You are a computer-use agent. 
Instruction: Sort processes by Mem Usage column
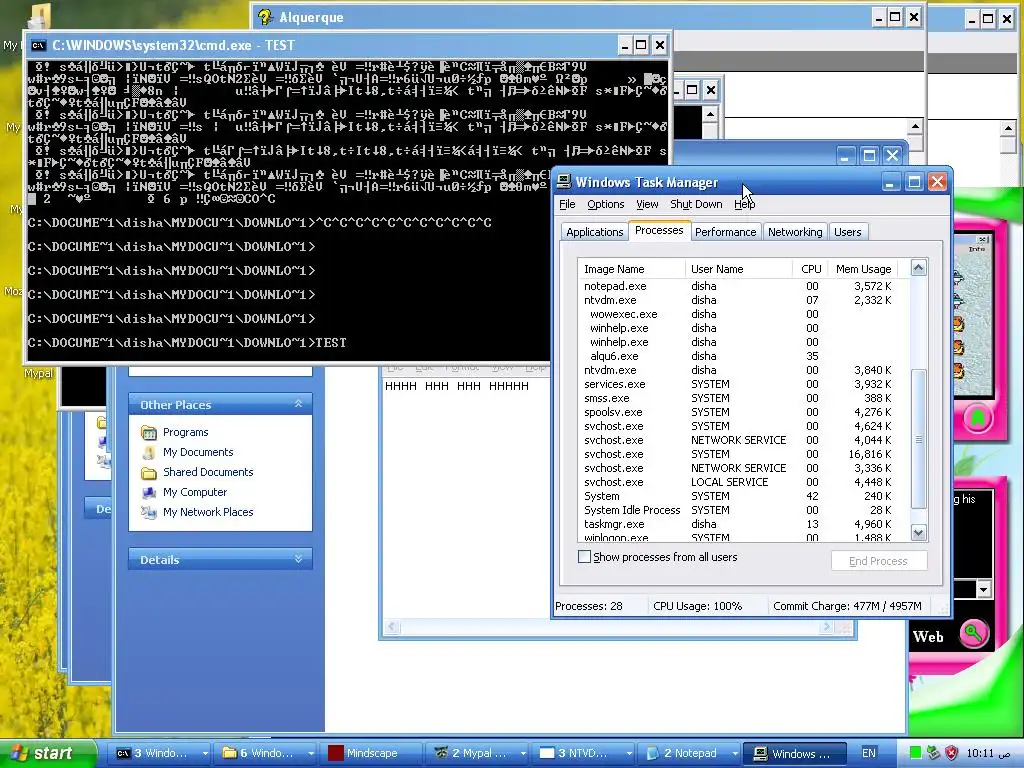click(x=863, y=269)
